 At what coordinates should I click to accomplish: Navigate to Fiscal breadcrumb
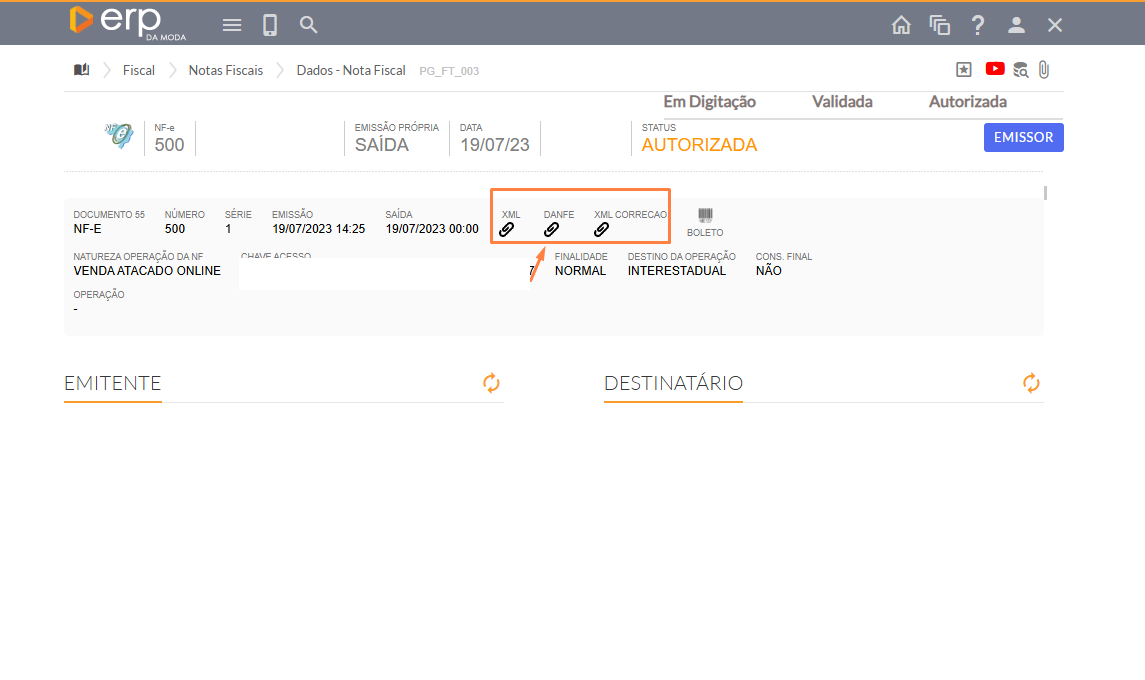139,70
